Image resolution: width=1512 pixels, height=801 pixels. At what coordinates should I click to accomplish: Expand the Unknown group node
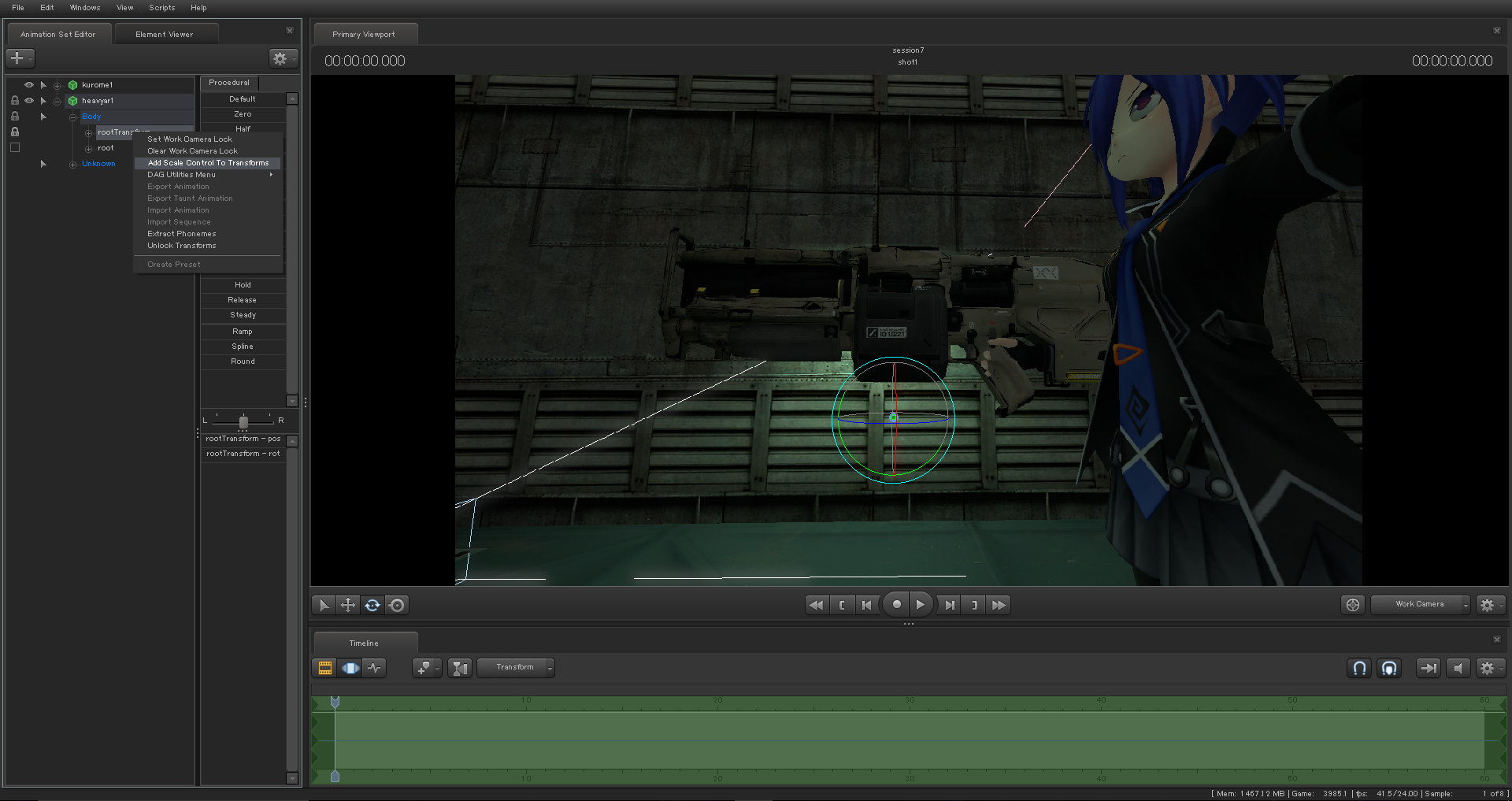(72, 165)
